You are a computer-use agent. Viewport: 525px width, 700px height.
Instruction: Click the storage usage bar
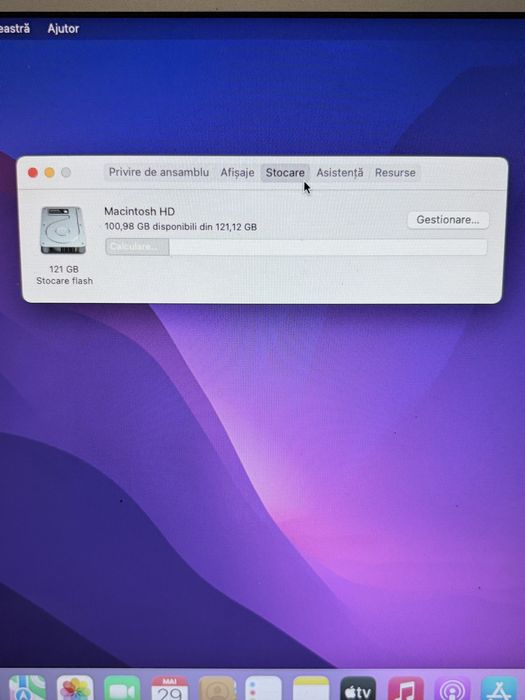coord(296,247)
